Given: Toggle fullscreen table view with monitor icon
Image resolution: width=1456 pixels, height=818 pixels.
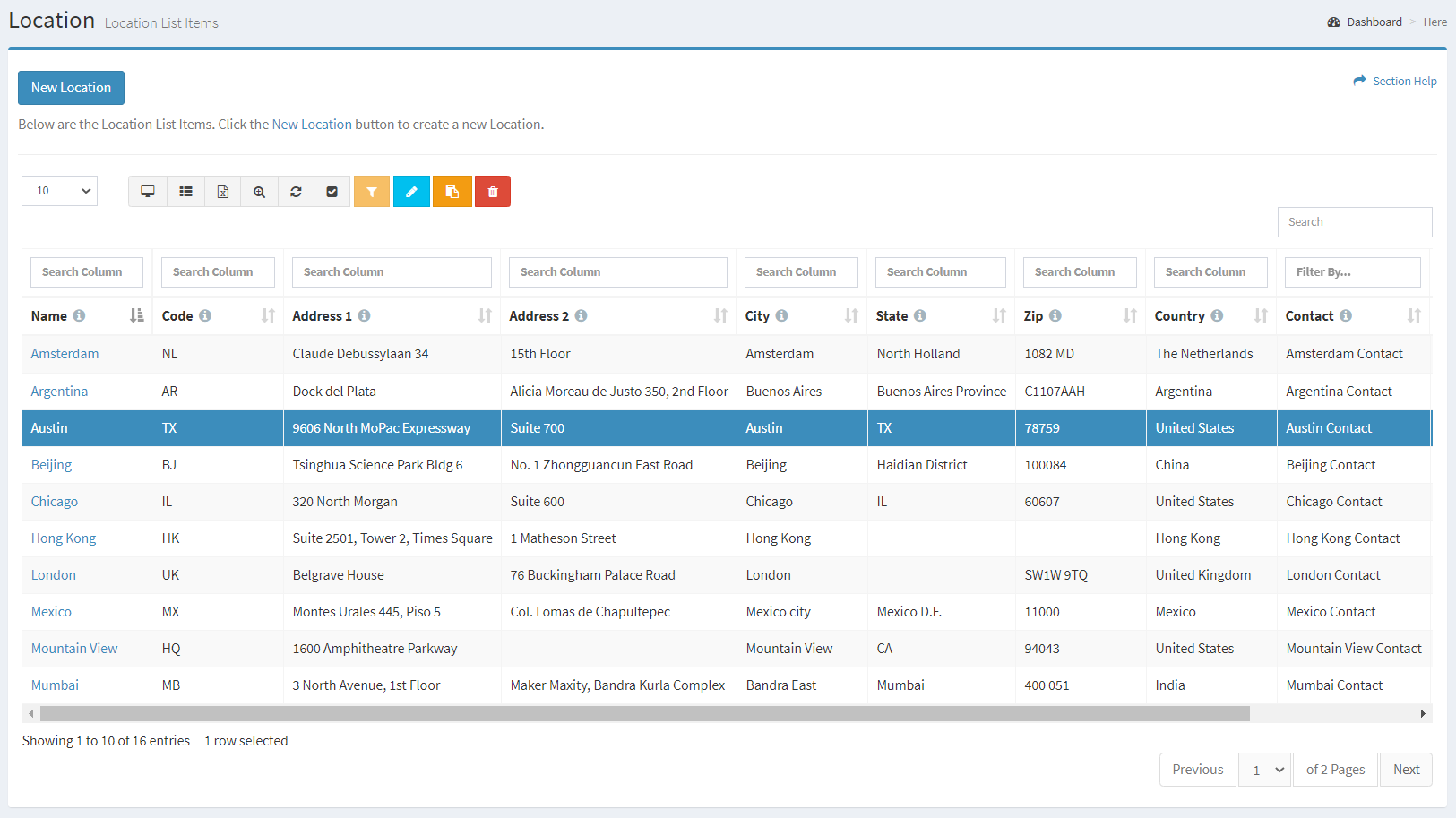Looking at the screenshot, I should point(147,191).
